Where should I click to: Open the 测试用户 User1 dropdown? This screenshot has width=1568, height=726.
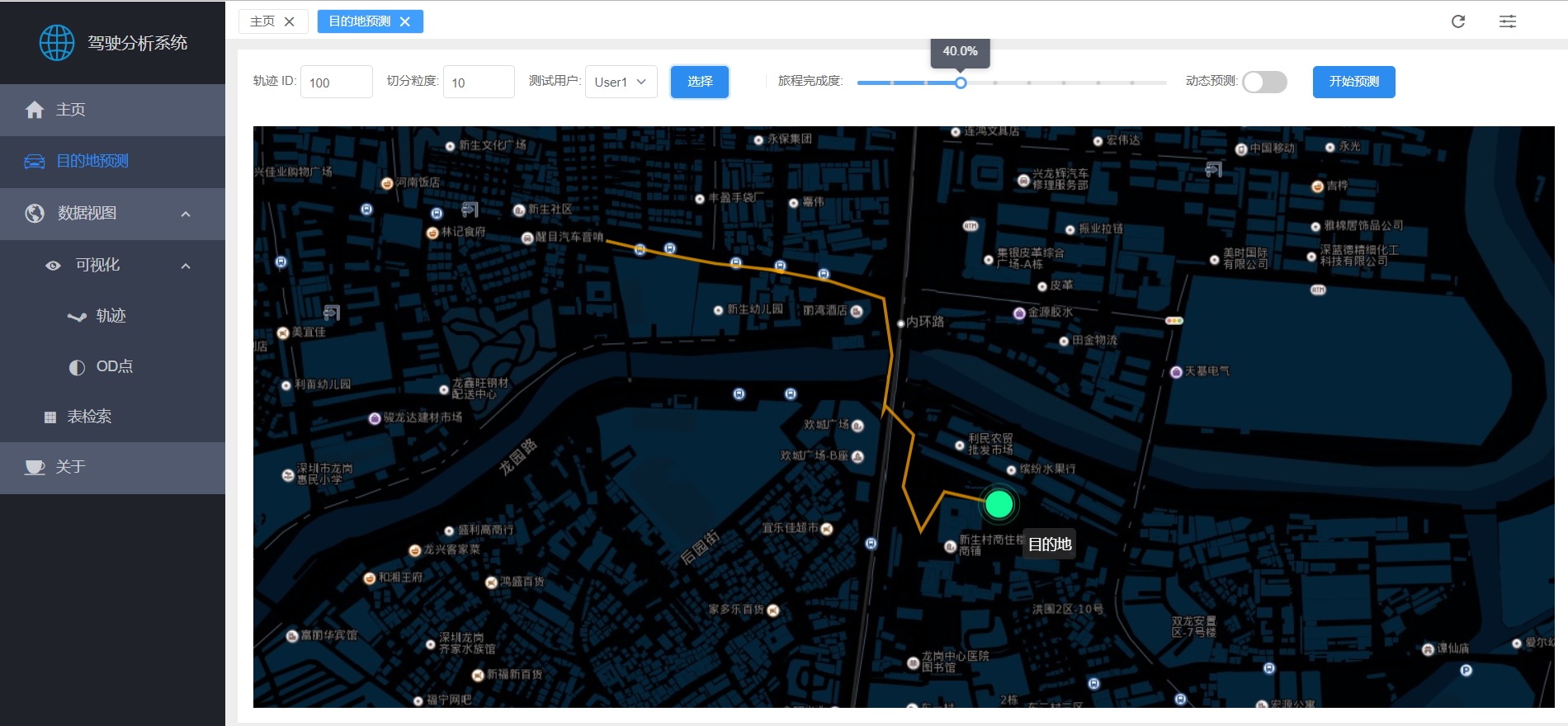click(621, 82)
